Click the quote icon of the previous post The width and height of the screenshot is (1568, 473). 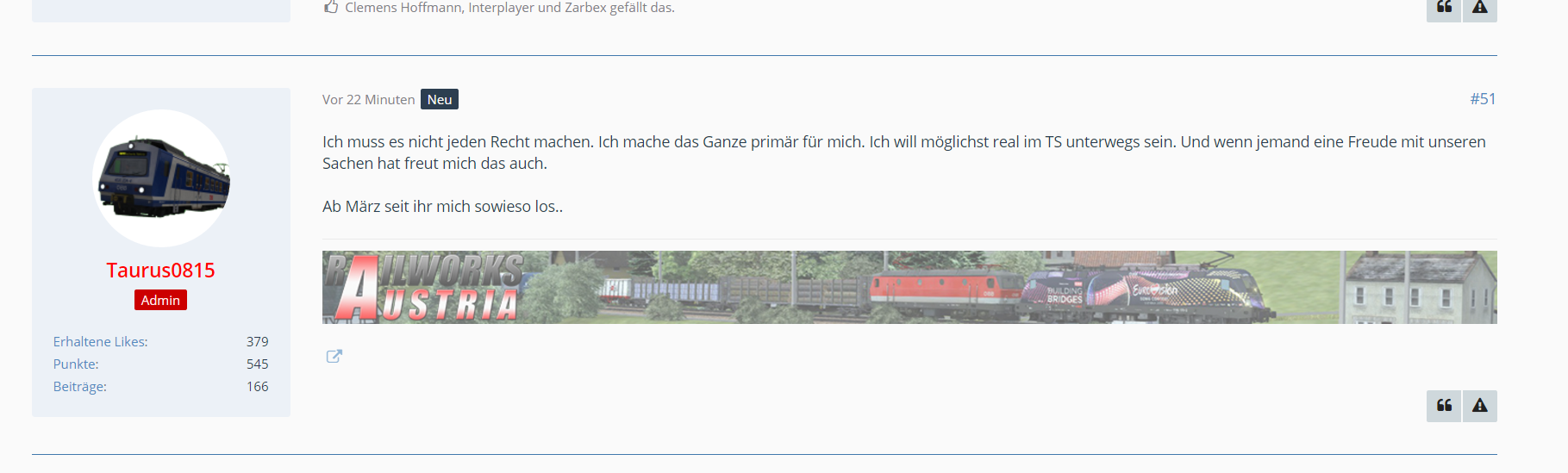click(1444, 8)
